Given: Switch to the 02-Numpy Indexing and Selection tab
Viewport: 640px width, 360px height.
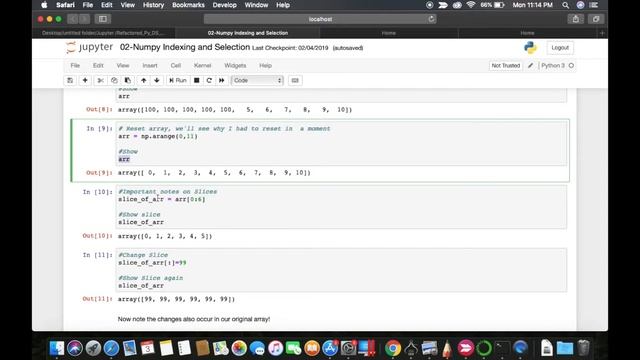Looking at the screenshot, I should (x=248, y=33).
